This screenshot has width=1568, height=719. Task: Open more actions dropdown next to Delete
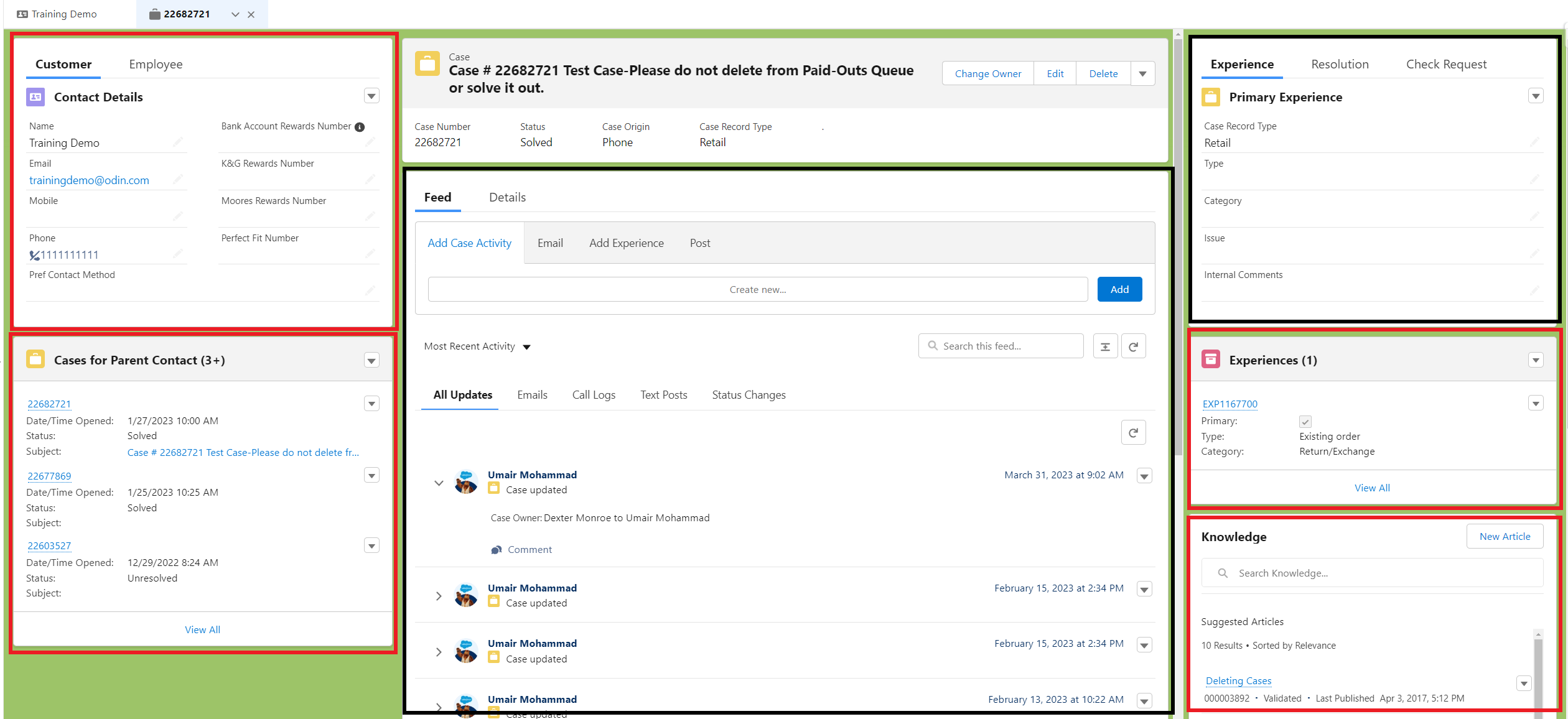coord(1142,73)
